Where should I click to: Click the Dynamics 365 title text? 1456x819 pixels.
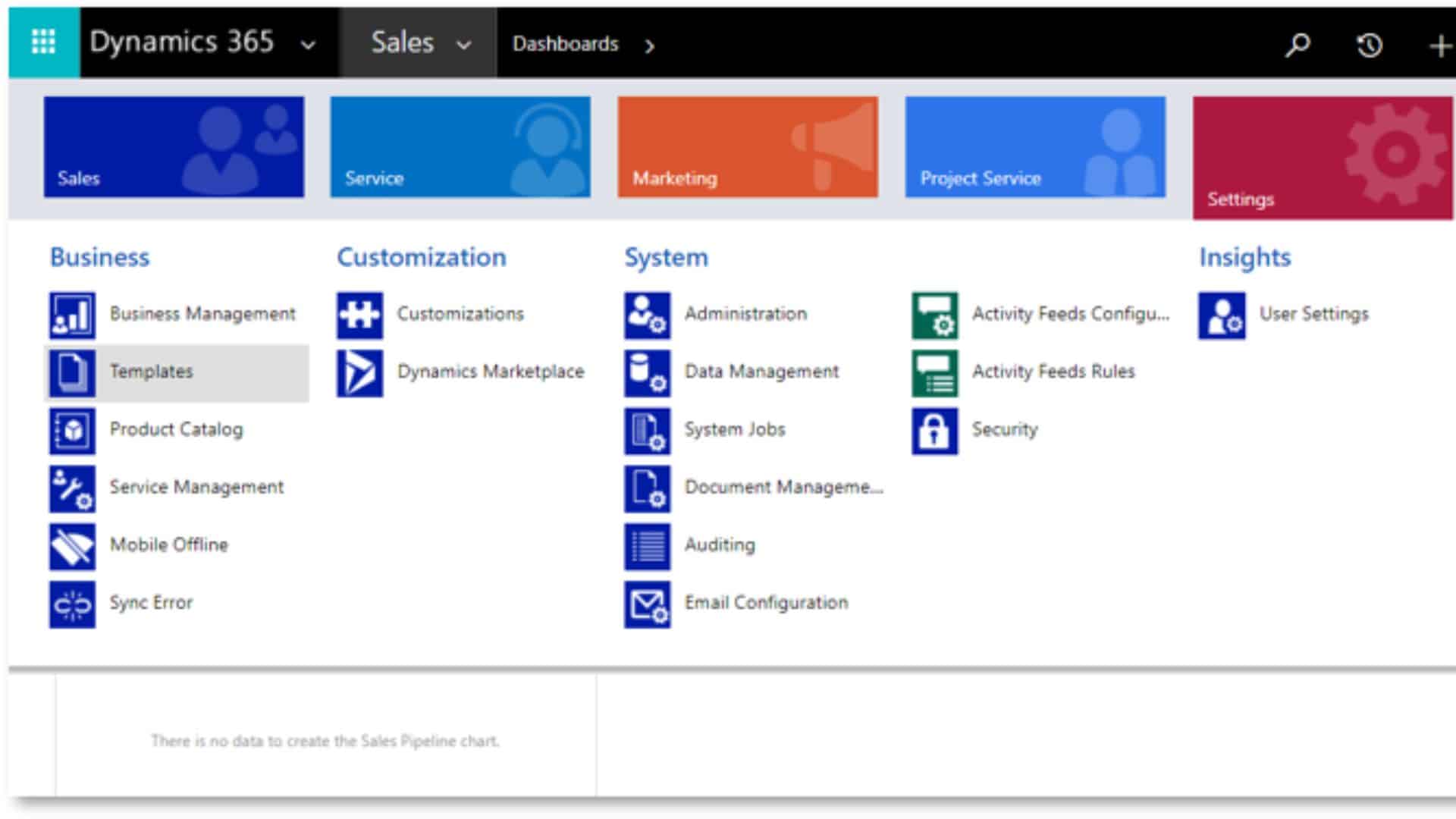click(181, 42)
